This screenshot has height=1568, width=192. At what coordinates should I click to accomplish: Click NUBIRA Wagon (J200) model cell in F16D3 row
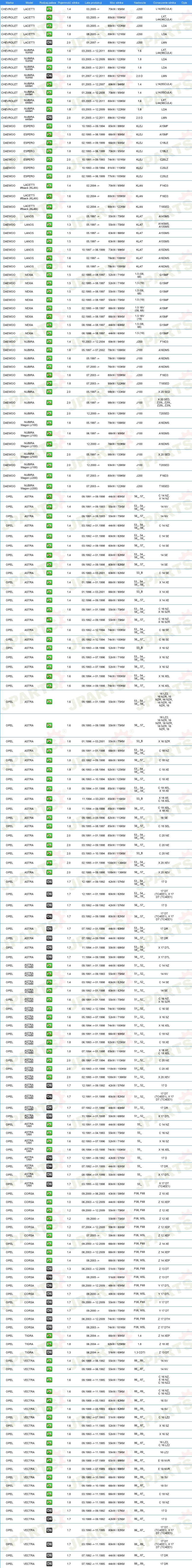coord(29,475)
